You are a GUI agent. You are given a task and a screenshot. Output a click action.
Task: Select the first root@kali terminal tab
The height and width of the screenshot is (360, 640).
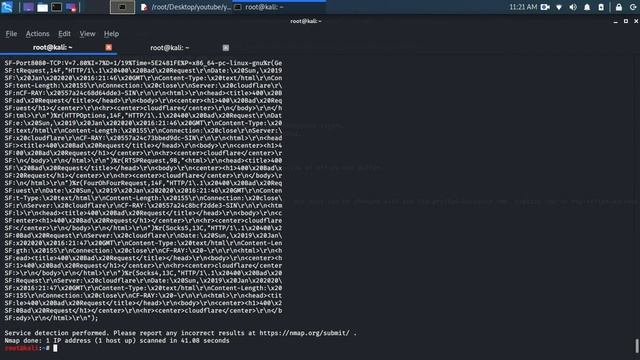[53, 48]
